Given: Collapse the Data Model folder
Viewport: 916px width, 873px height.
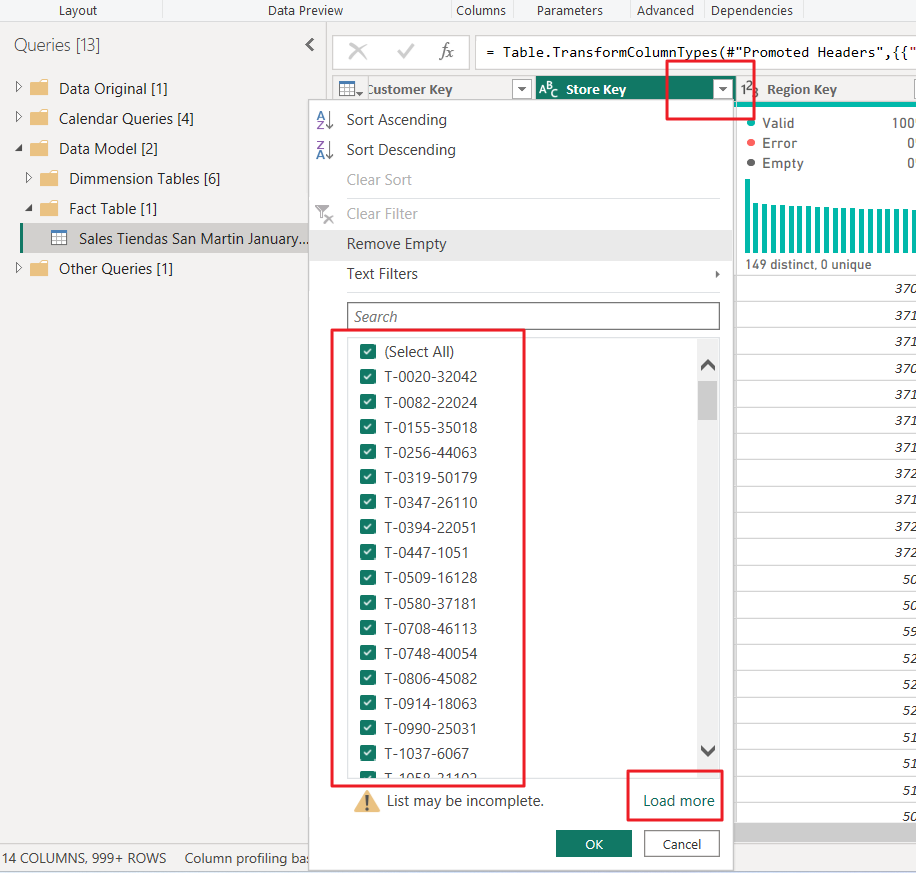Looking at the screenshot, I should [x=19, y=148].
